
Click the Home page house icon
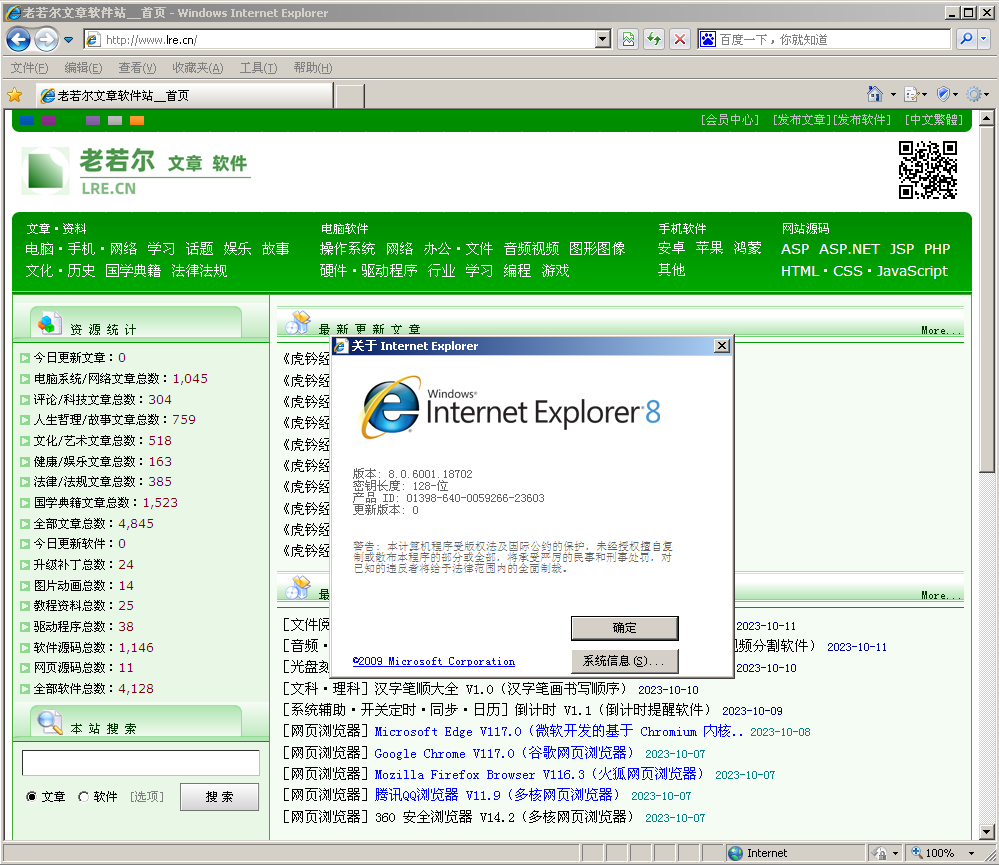click(875, 94)
